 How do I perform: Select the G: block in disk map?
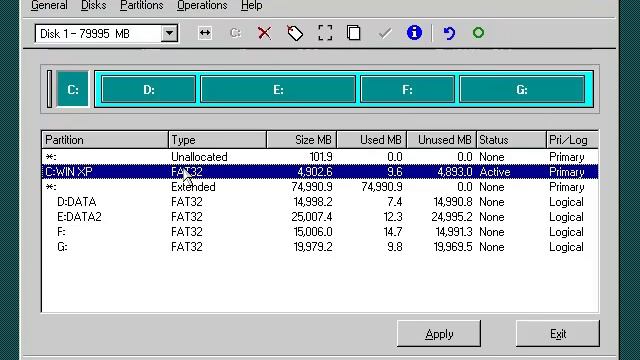(522, 89)
